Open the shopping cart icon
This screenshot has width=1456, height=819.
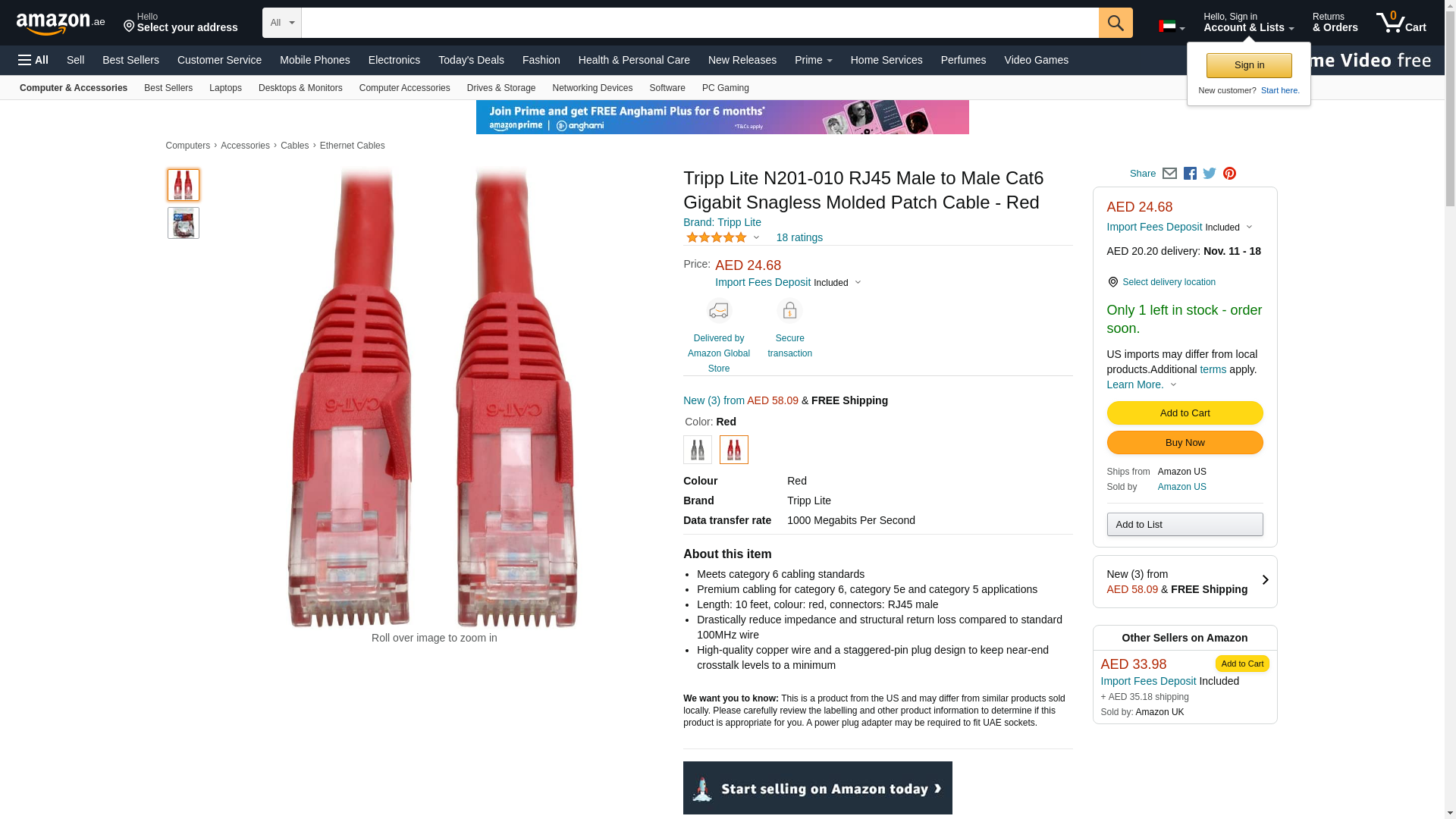click(1401, 22)
